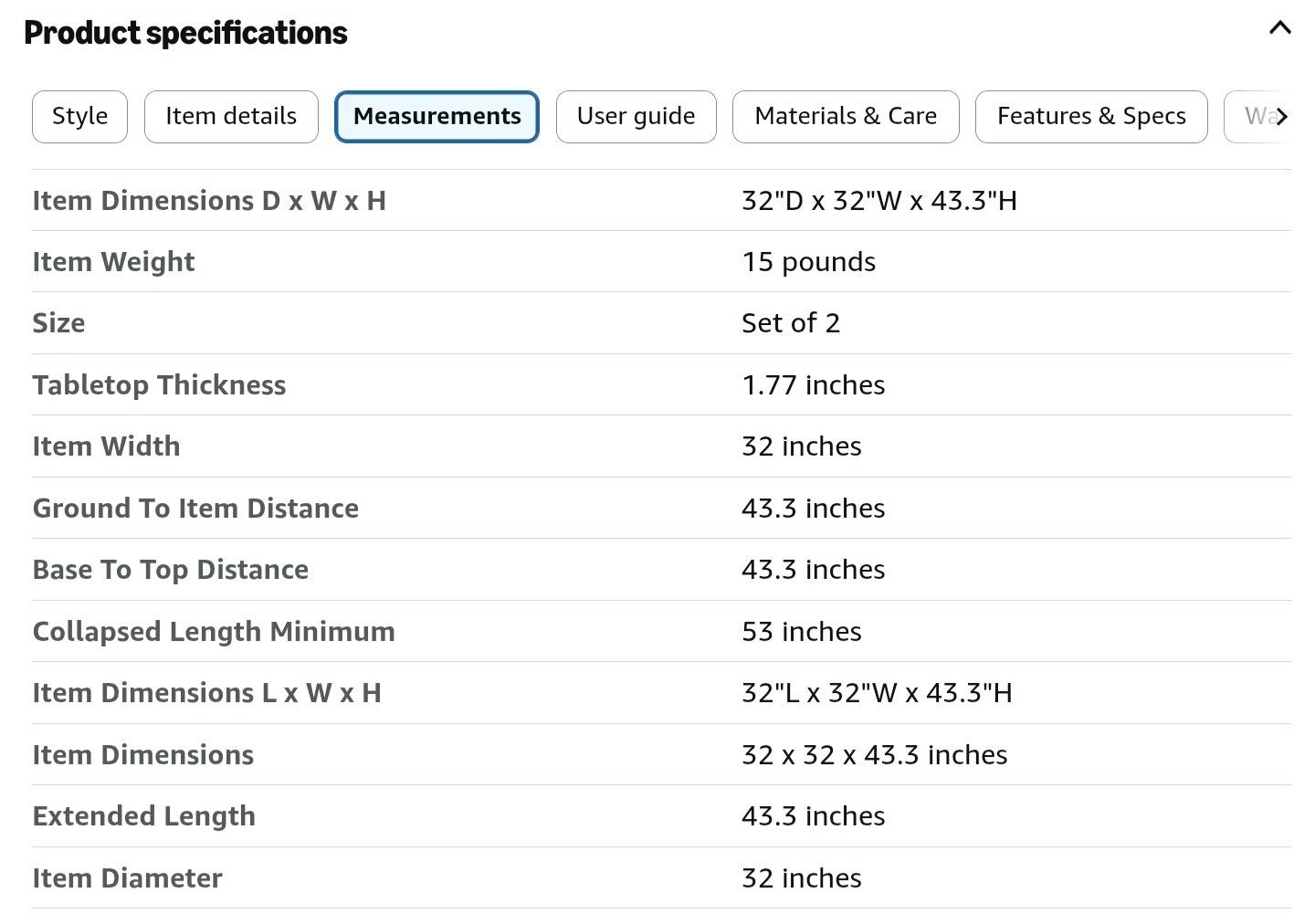The width and height of the screenshot is (1315, 924).
Task: Select the 15 pounds weight value
Action: tap(808, 262)
